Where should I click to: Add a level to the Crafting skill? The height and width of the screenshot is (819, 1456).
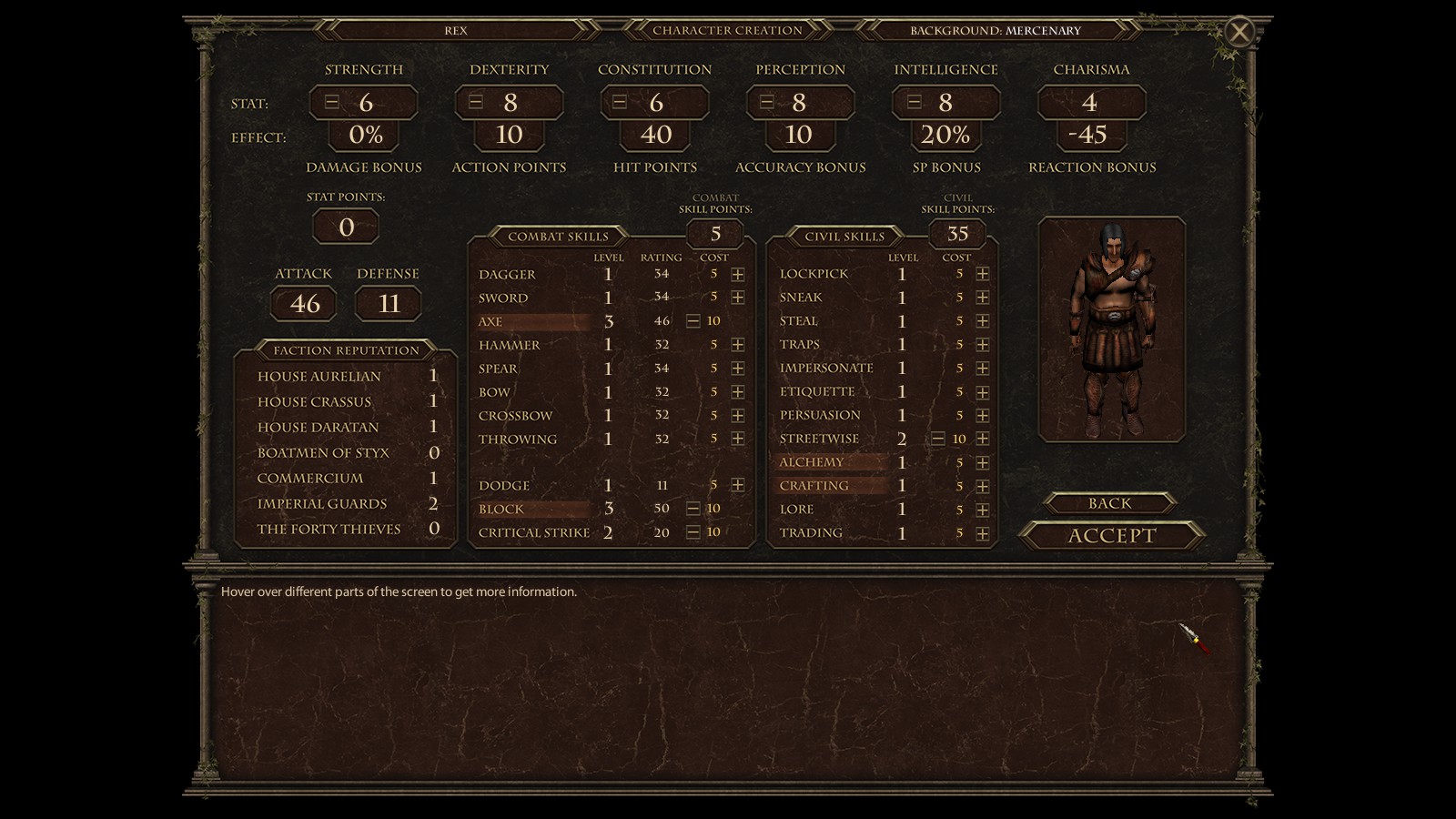[x=983, y=486]
